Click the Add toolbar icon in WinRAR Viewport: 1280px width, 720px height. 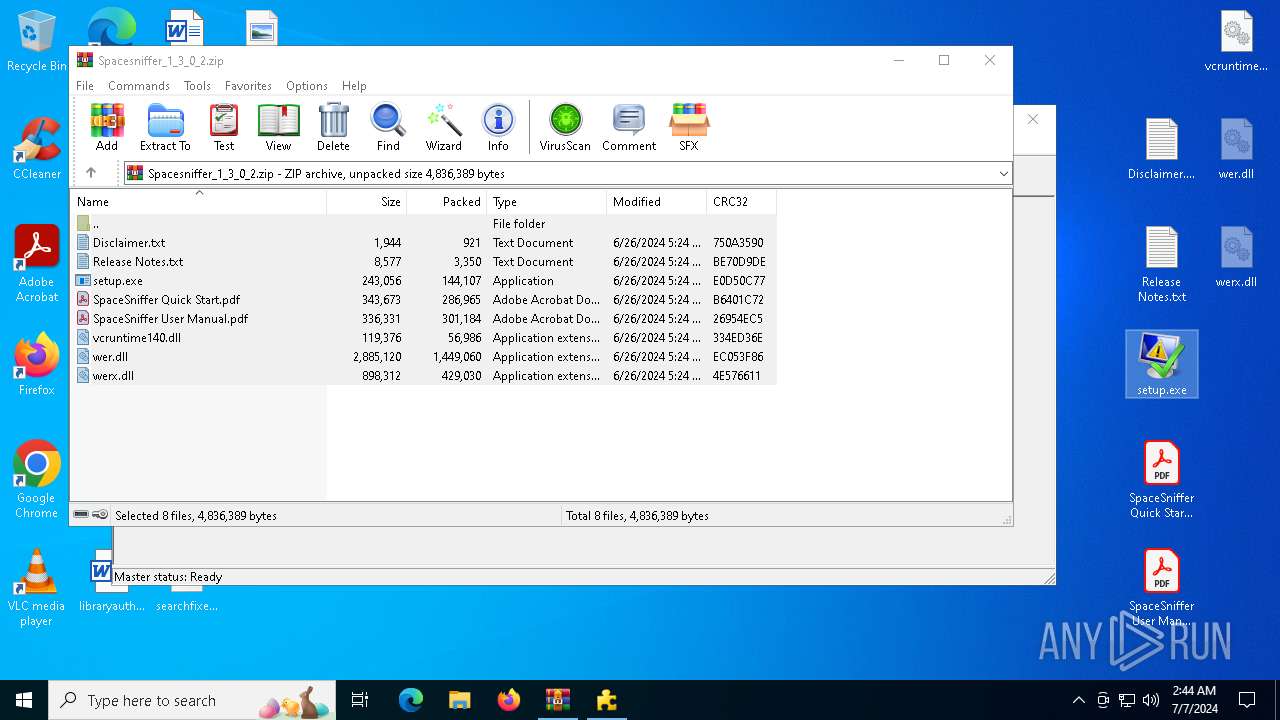click(107, 127)
